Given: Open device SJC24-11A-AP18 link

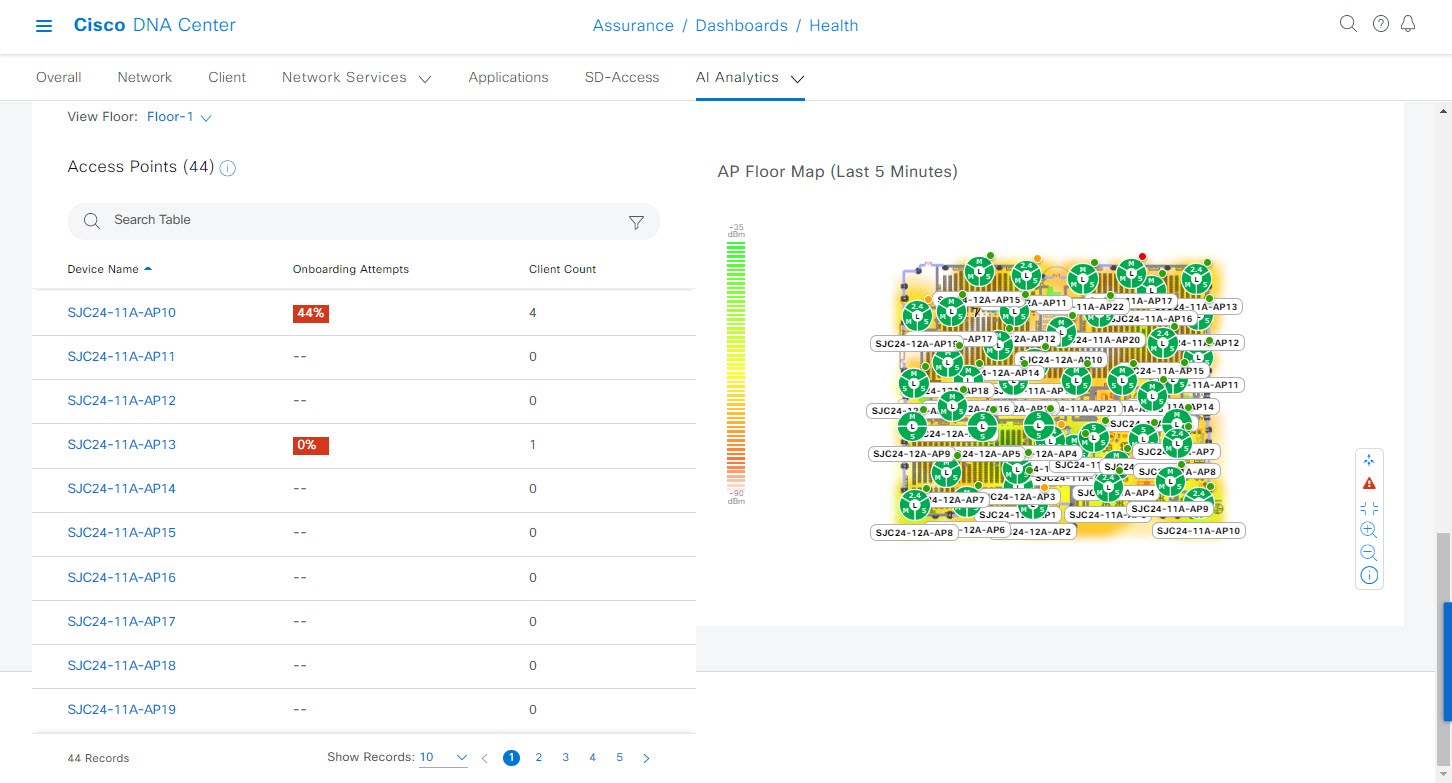Looking at the screenshot, I should (x=121, y=665).
